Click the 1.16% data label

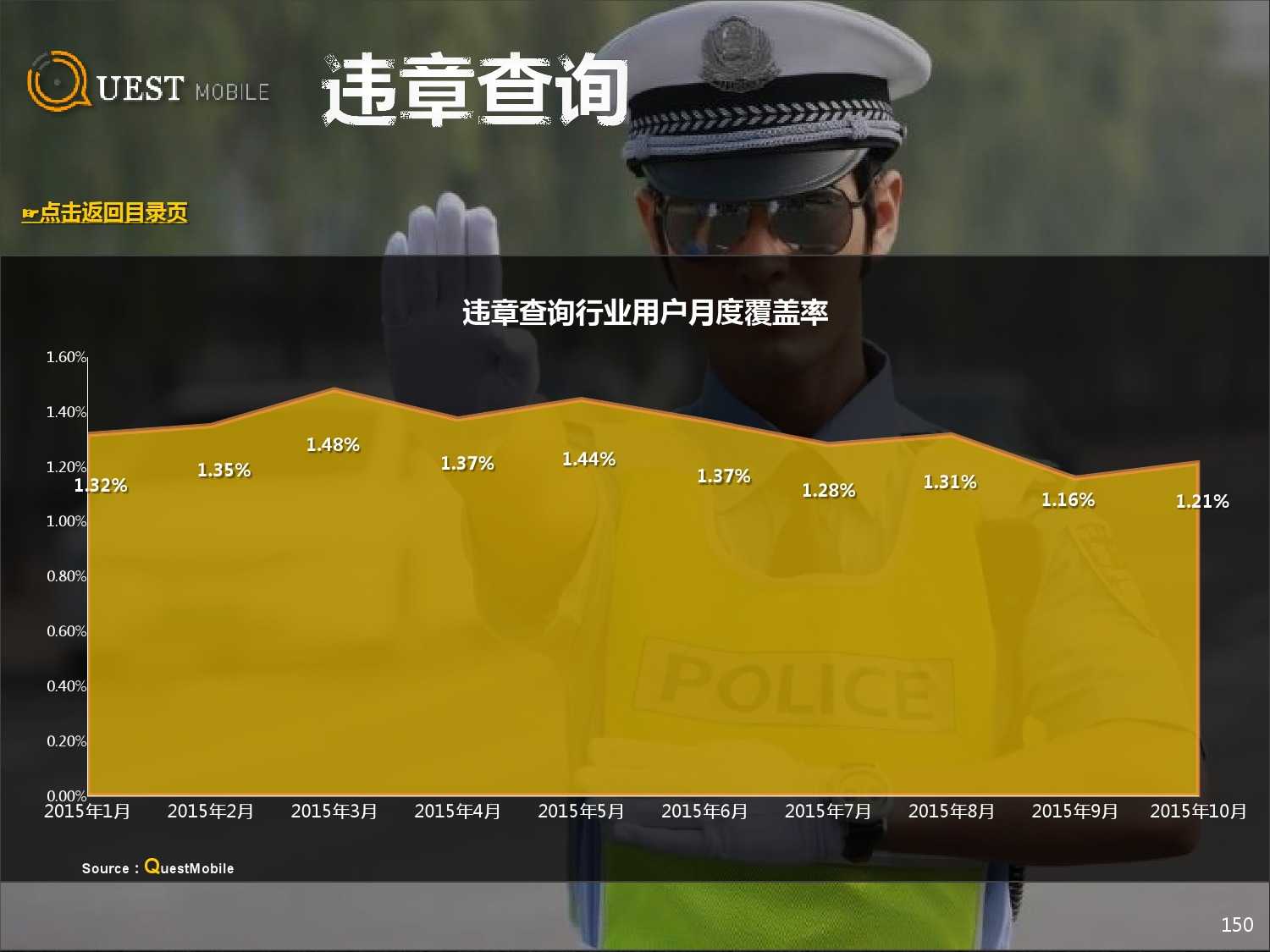pyautogui.click(x=1068, y=500)
